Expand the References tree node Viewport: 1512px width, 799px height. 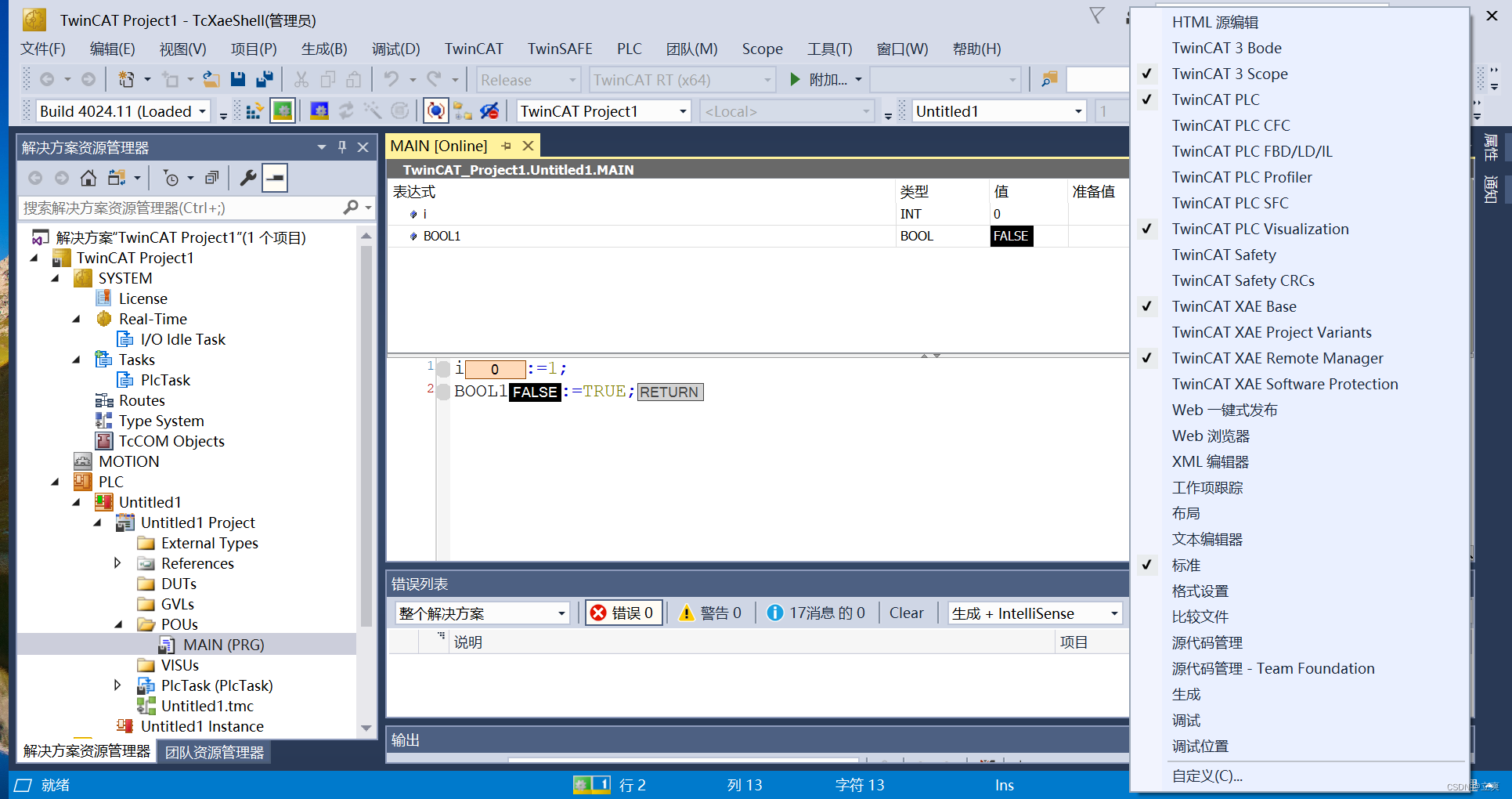point(117,563)
